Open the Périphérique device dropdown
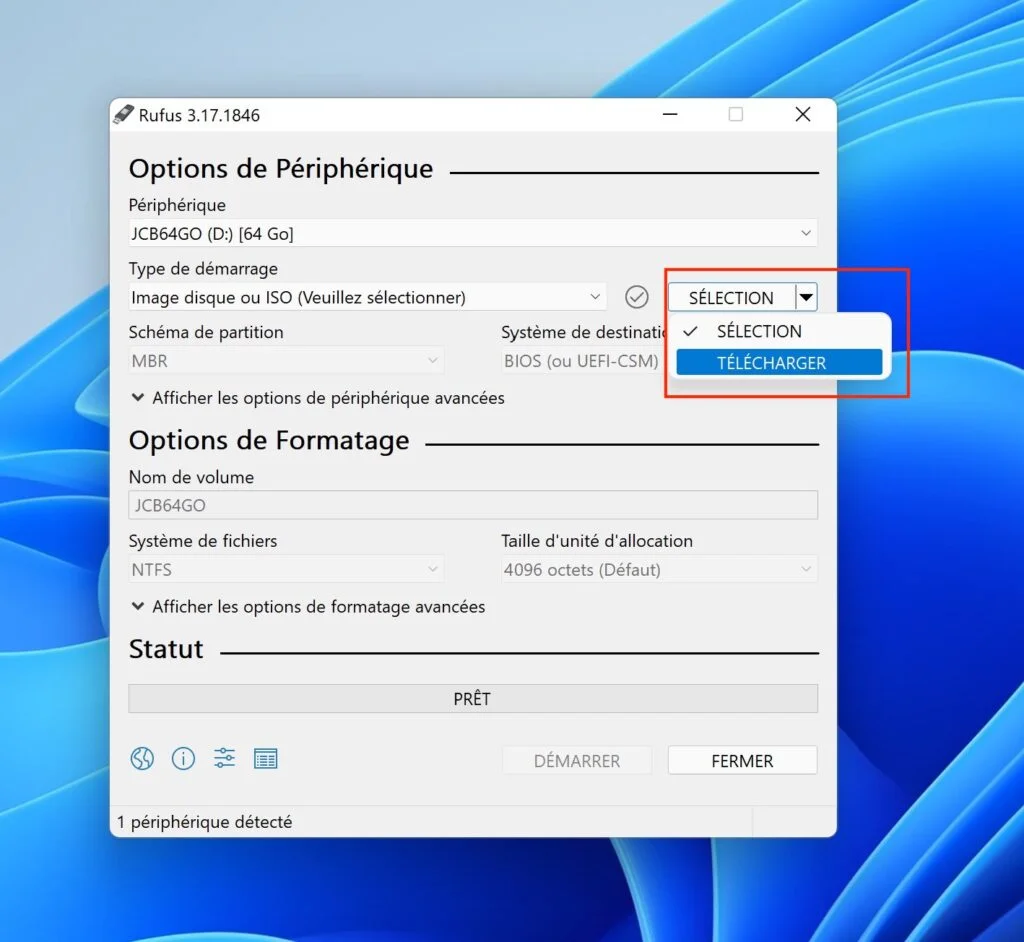1024x942 pixels. point(473,233)
